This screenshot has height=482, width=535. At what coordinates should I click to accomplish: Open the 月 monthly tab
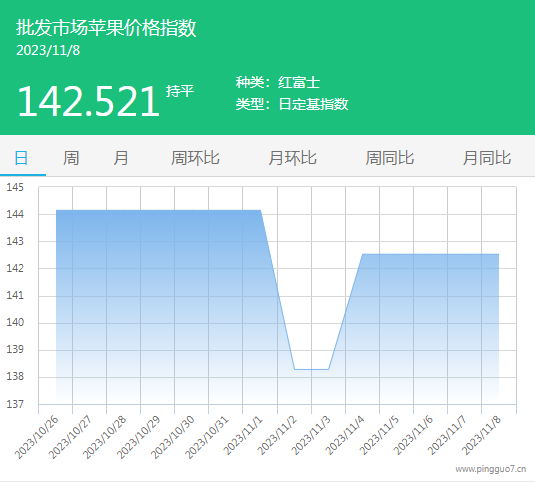[x=121, y=158]
